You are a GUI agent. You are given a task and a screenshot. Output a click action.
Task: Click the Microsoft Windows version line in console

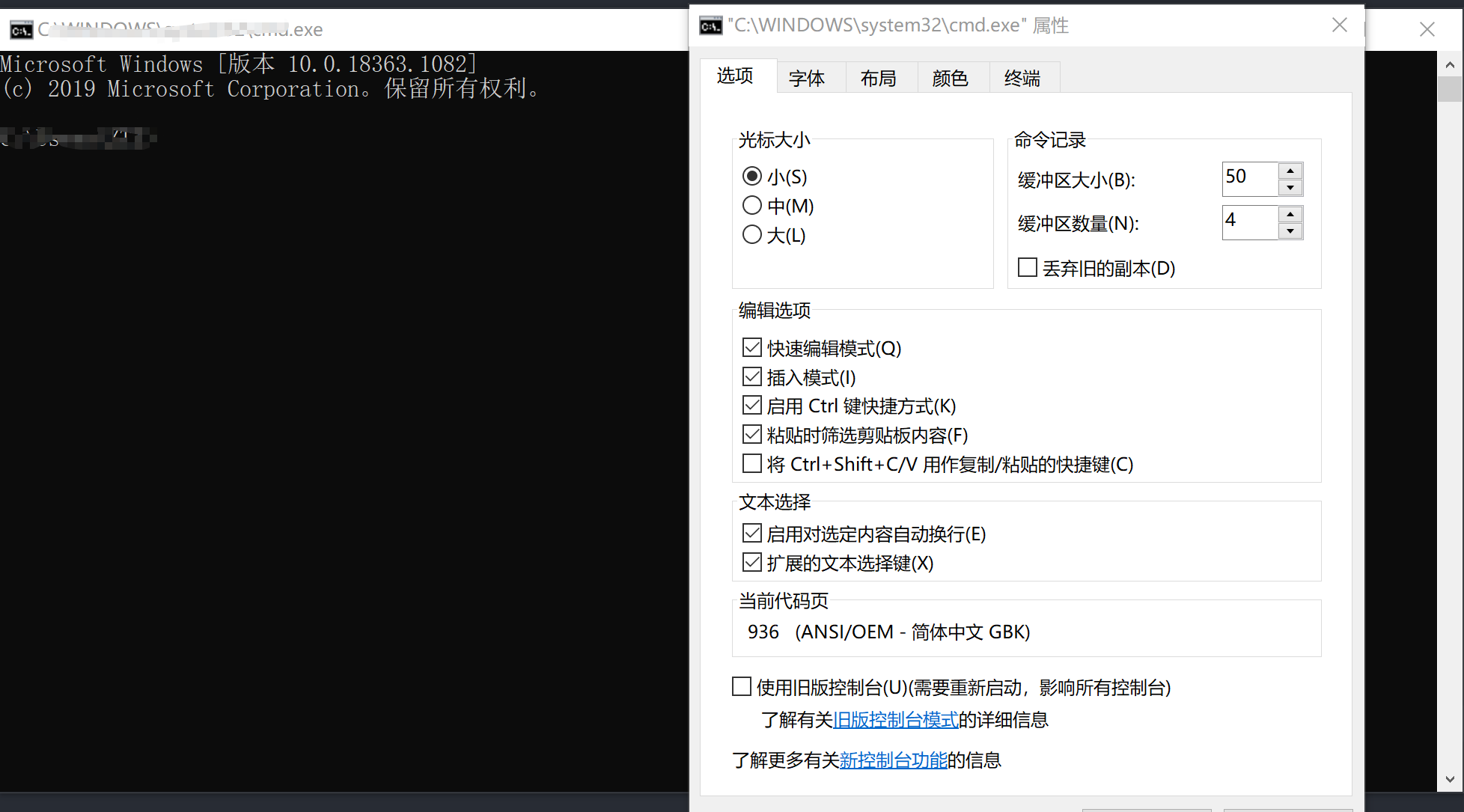239,64
